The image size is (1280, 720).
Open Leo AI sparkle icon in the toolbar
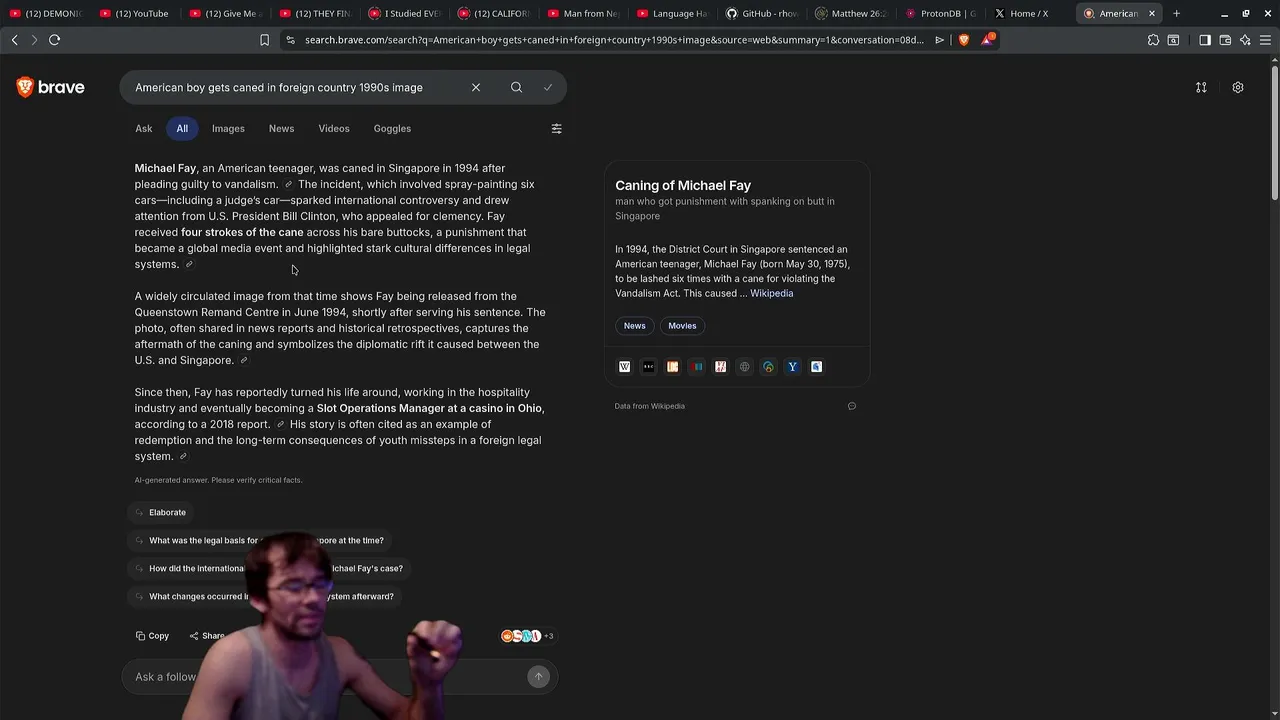(x=1245, y=40)
